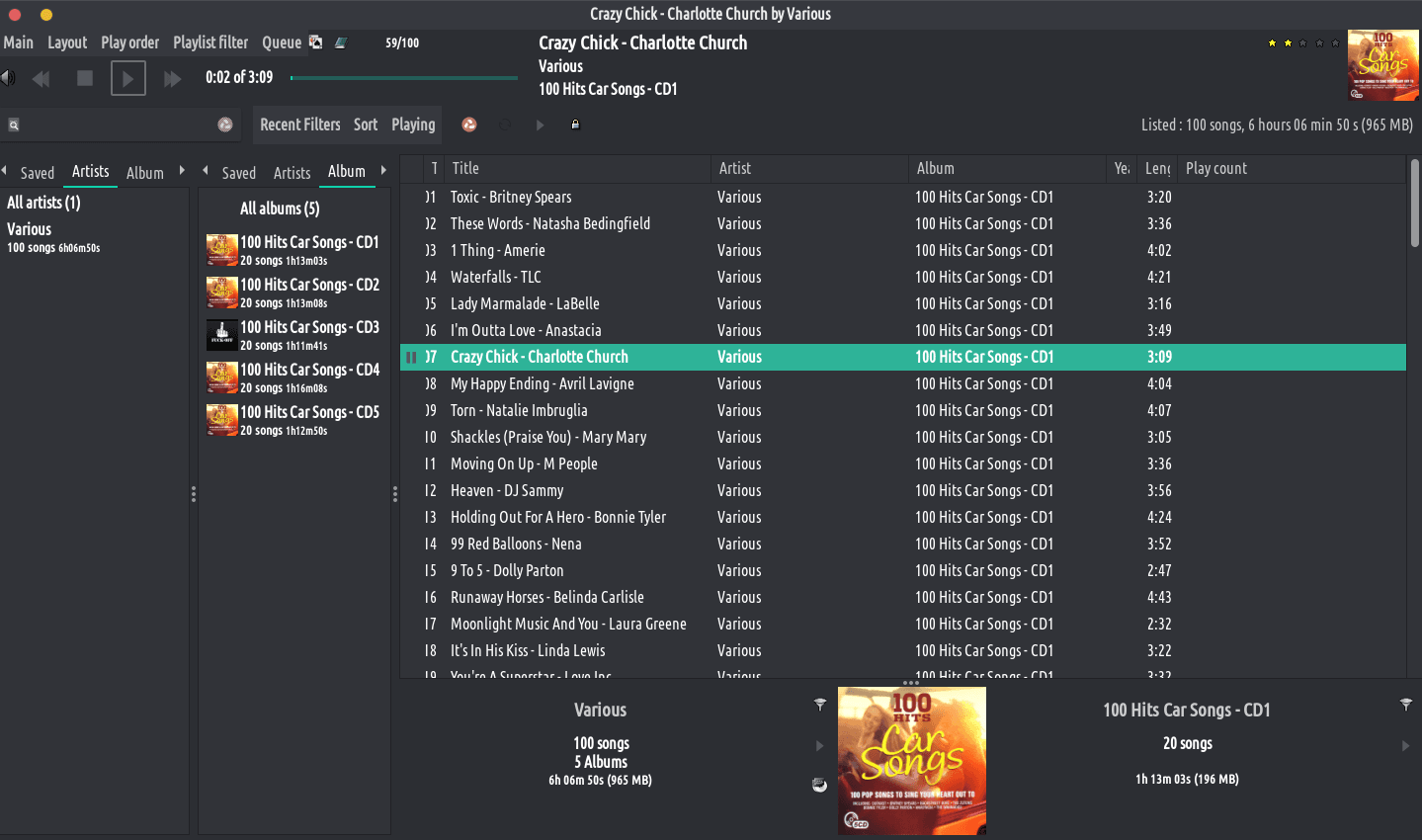Image resolution: width=1422 pixels, height=840 pixels.
Task: Set the rating to the fourth star
Action: [1319, 42]
